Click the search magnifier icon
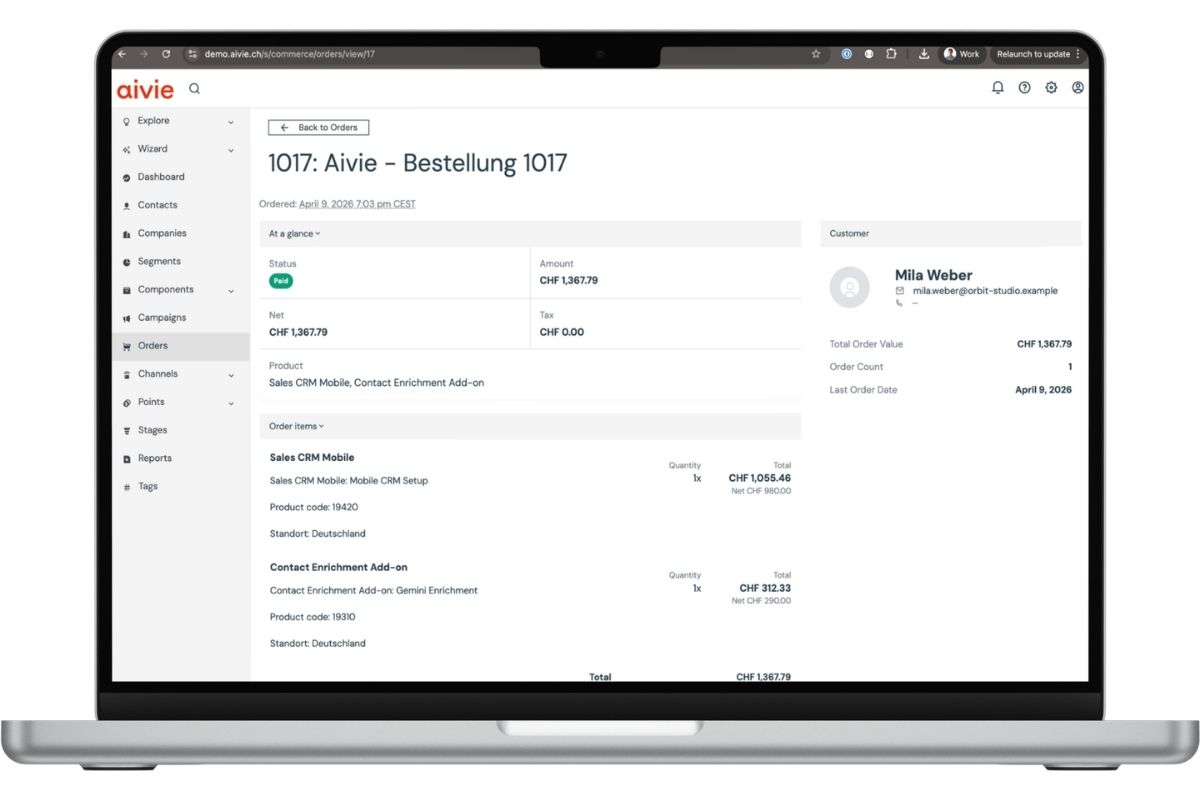1200x800 pixels. point(194,89)
